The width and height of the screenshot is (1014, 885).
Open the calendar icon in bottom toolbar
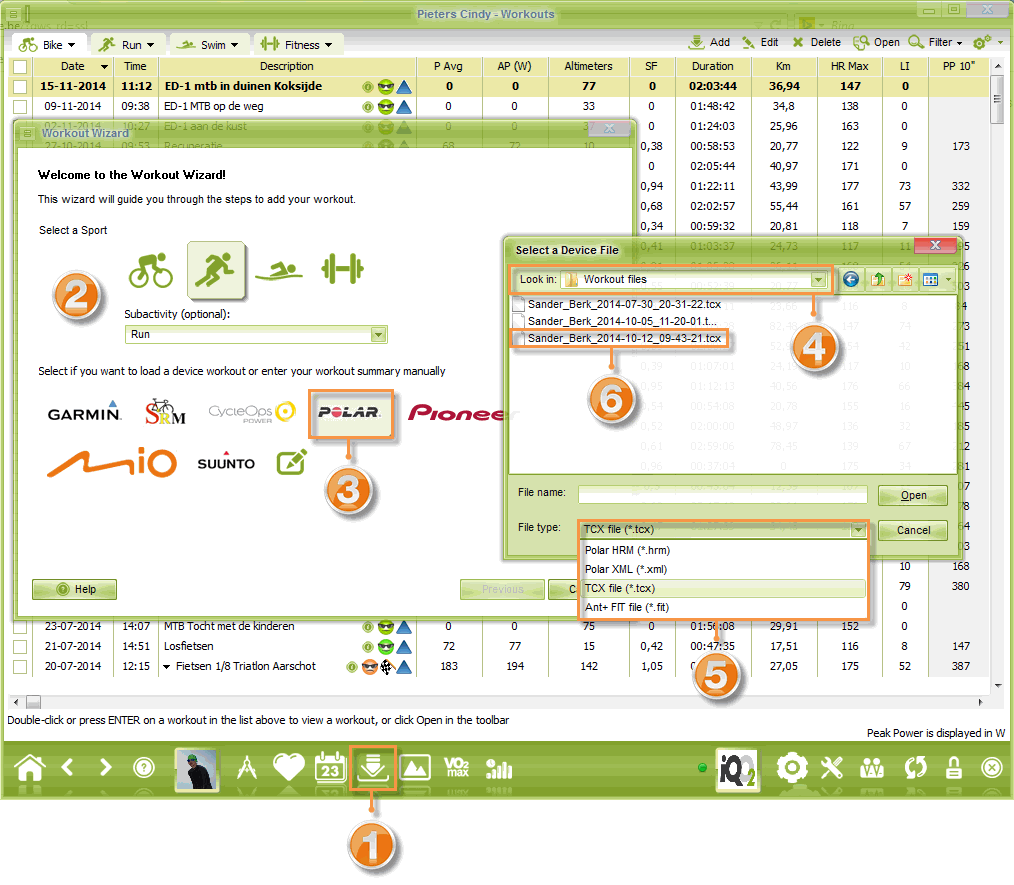tap(329, 768)
